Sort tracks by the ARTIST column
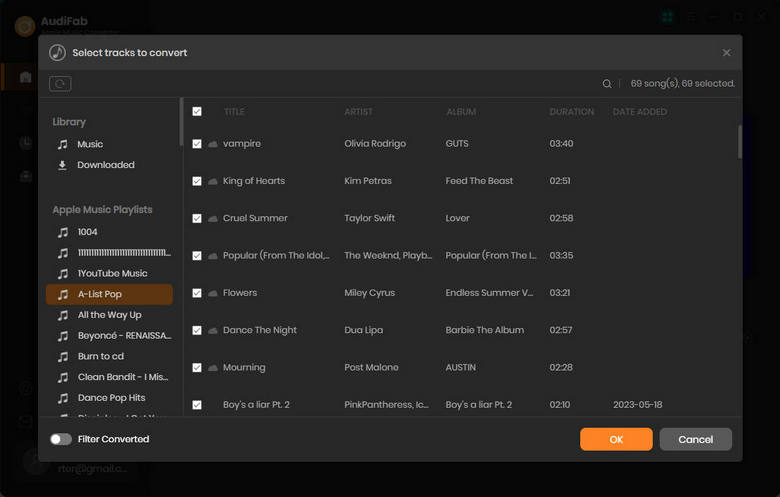780x497 pixels. click(x=358, y=112)
